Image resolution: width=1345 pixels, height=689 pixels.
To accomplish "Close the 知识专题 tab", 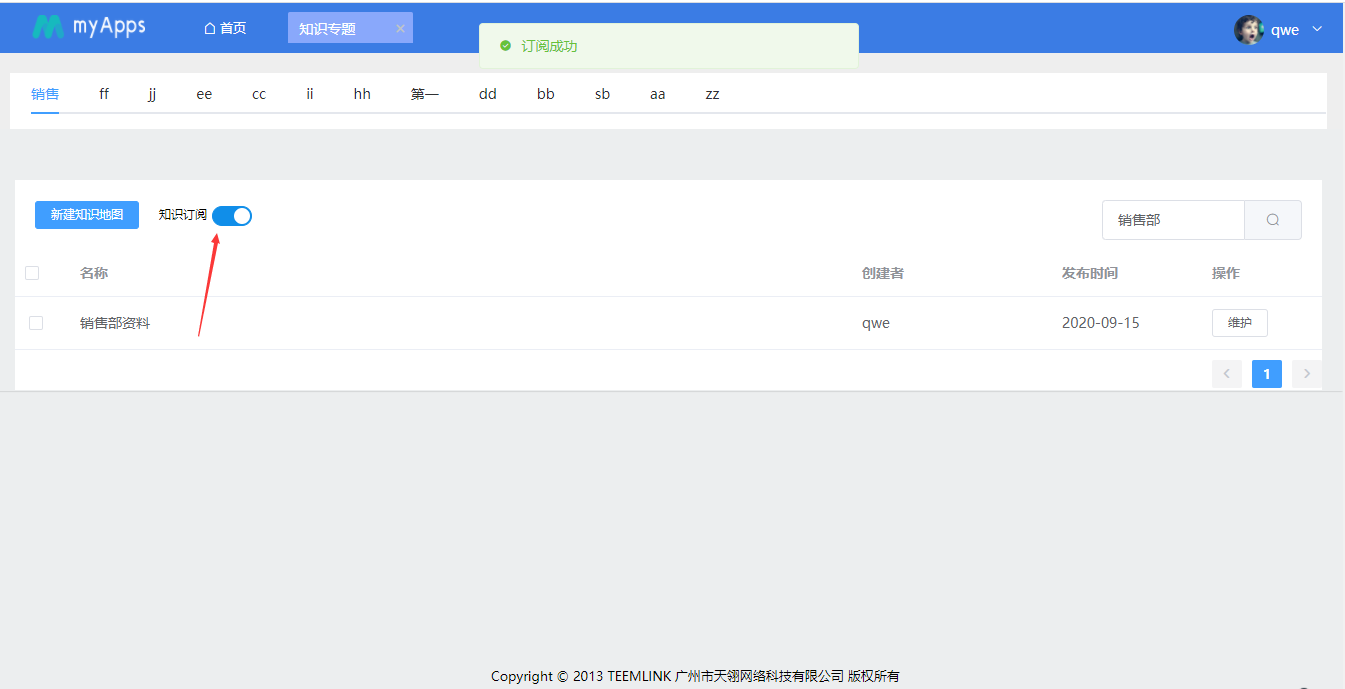I will (x=400, y=28).
